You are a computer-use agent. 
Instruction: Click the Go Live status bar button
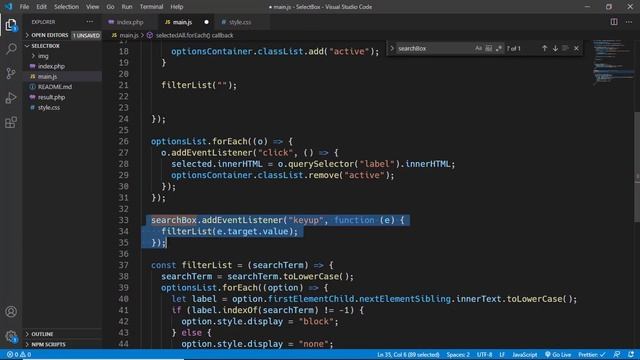click(x=558, y=354)
